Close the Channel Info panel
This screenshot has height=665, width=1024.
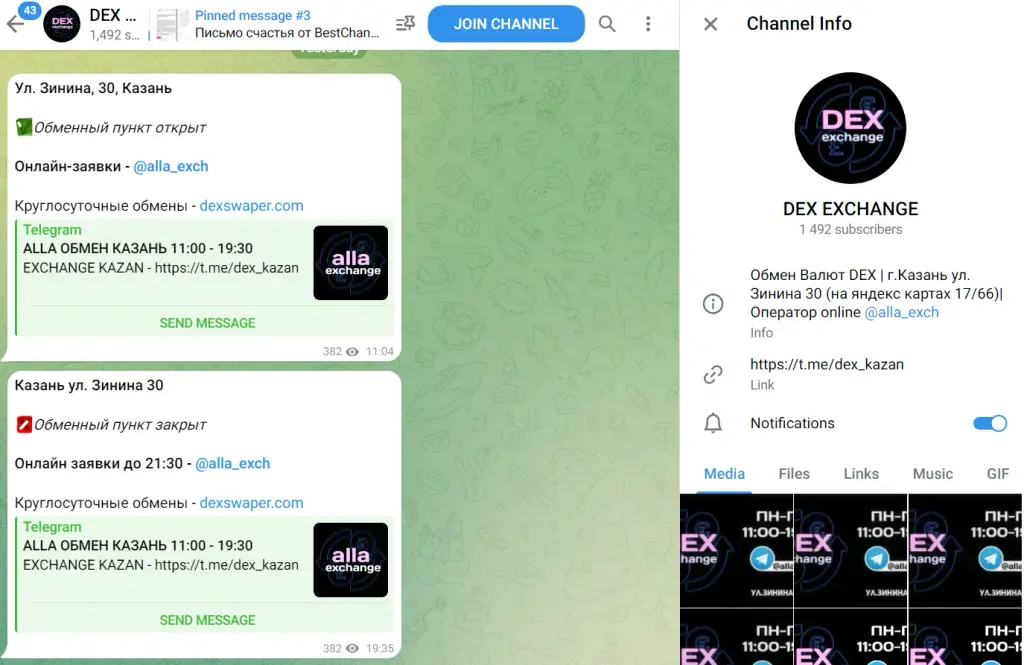coord(711,24)
